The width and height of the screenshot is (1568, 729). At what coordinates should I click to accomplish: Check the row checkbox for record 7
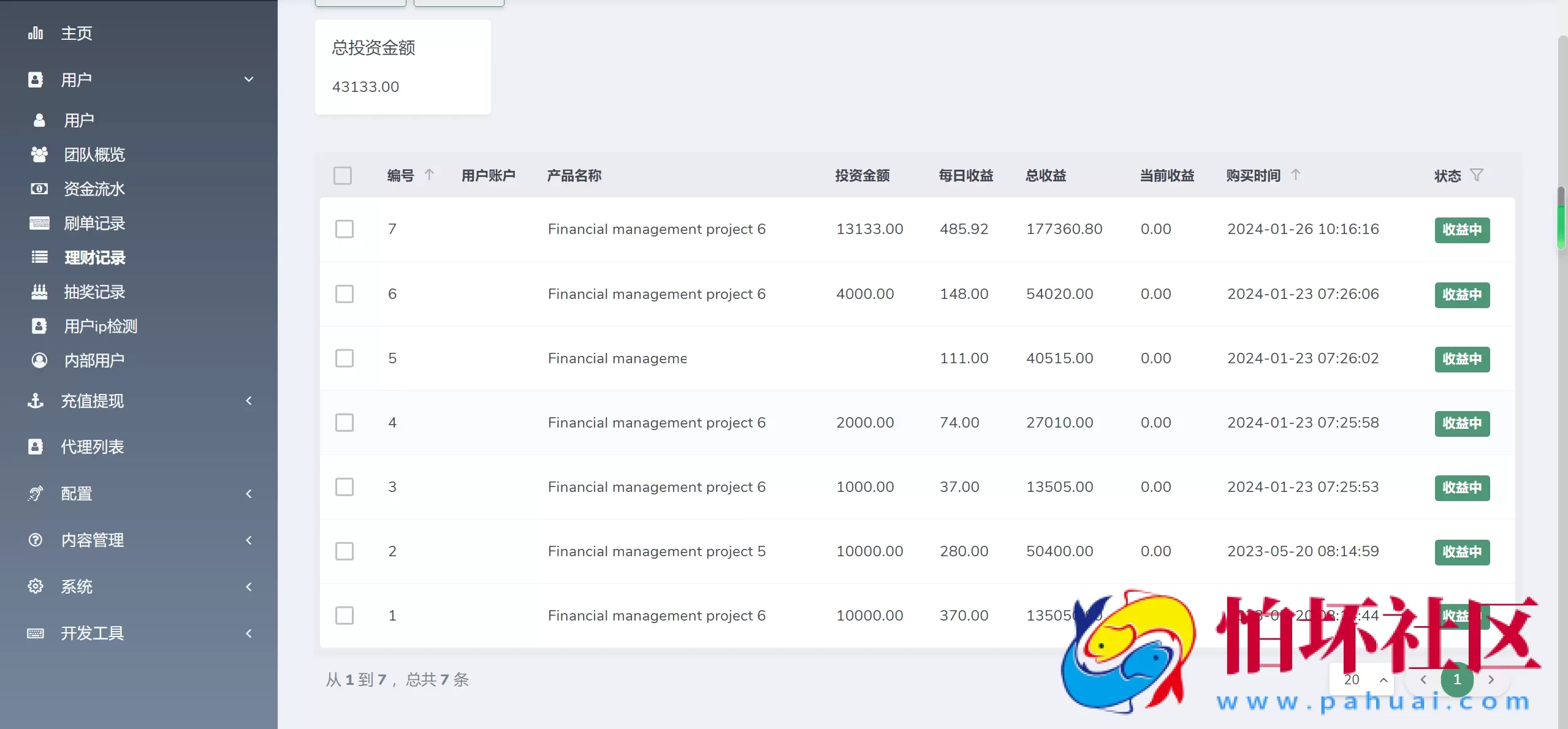pos(344,229)
